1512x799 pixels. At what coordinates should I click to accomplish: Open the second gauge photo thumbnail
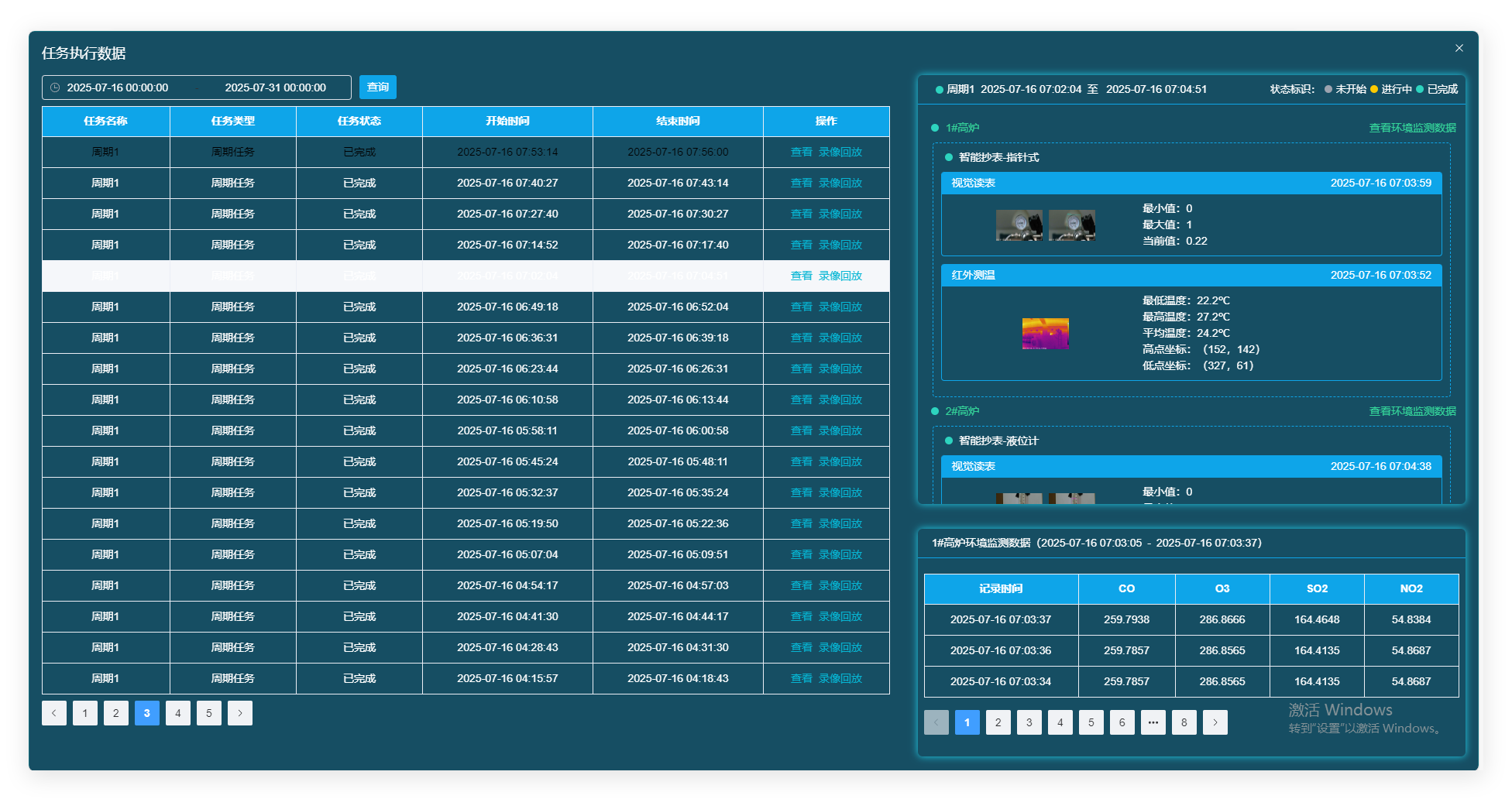(x=1071, y=225)
